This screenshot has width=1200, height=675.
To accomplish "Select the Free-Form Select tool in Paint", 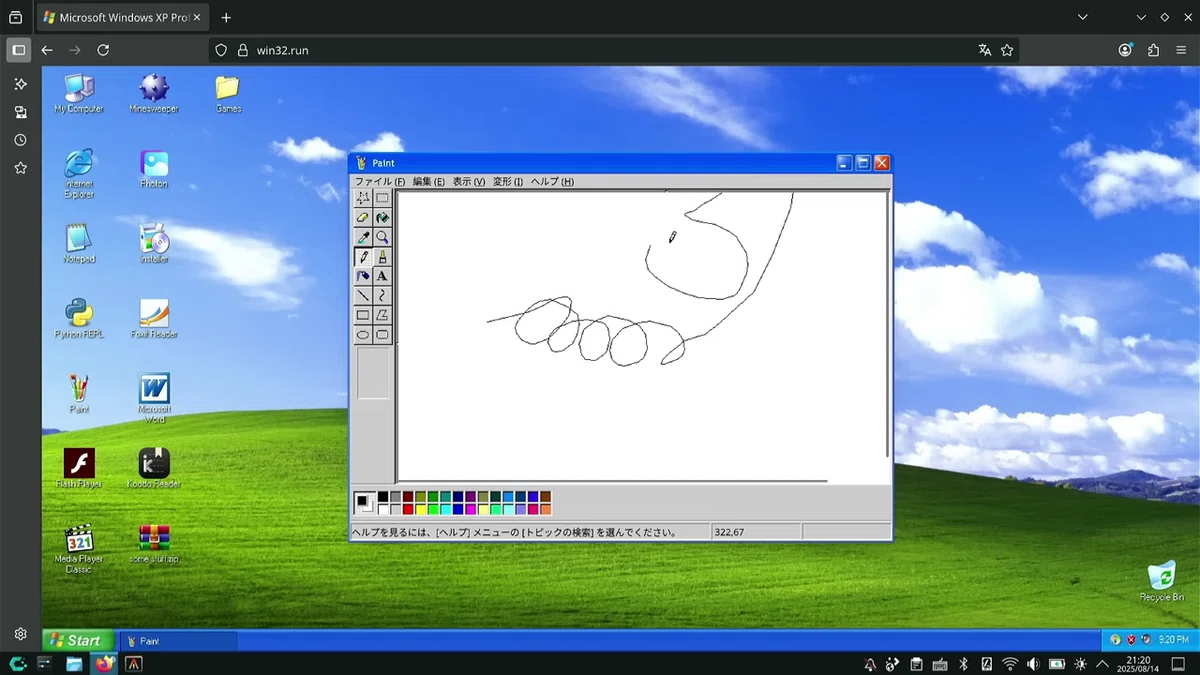I will pyautogui.click(x=363, y=198).
